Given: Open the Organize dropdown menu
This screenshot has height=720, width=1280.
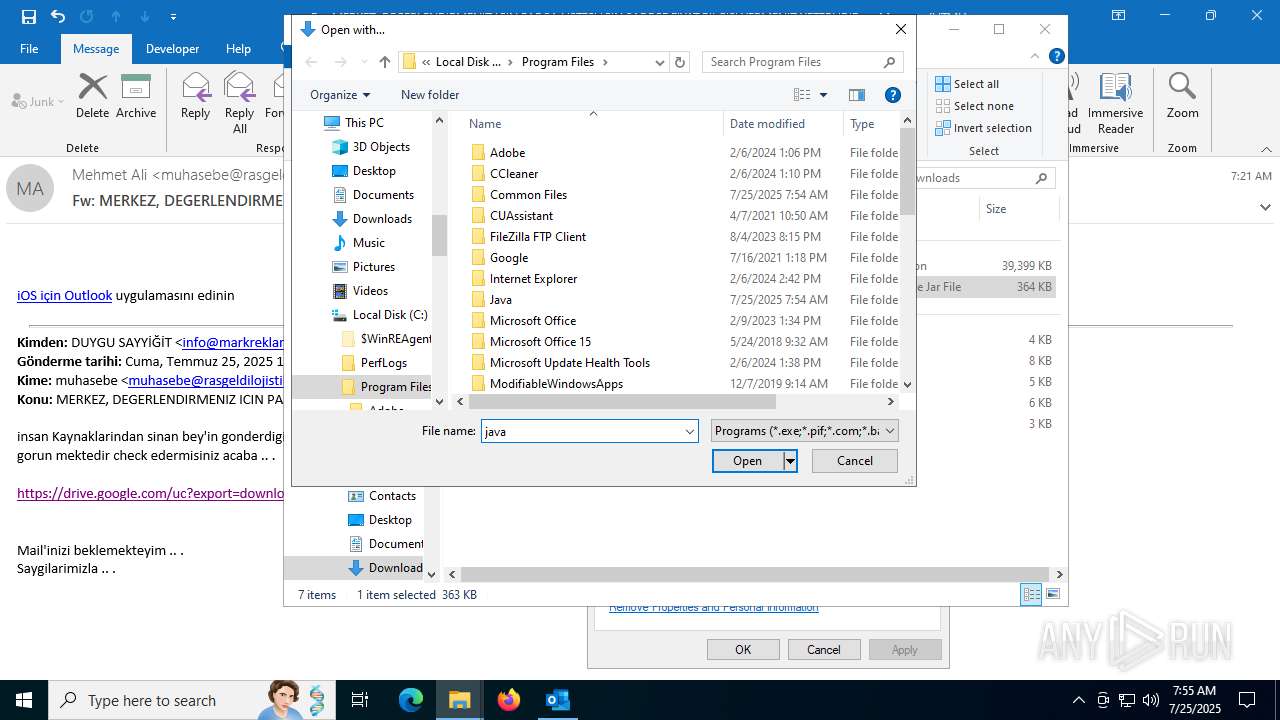Looking at the screenshot, I should 340,95.
